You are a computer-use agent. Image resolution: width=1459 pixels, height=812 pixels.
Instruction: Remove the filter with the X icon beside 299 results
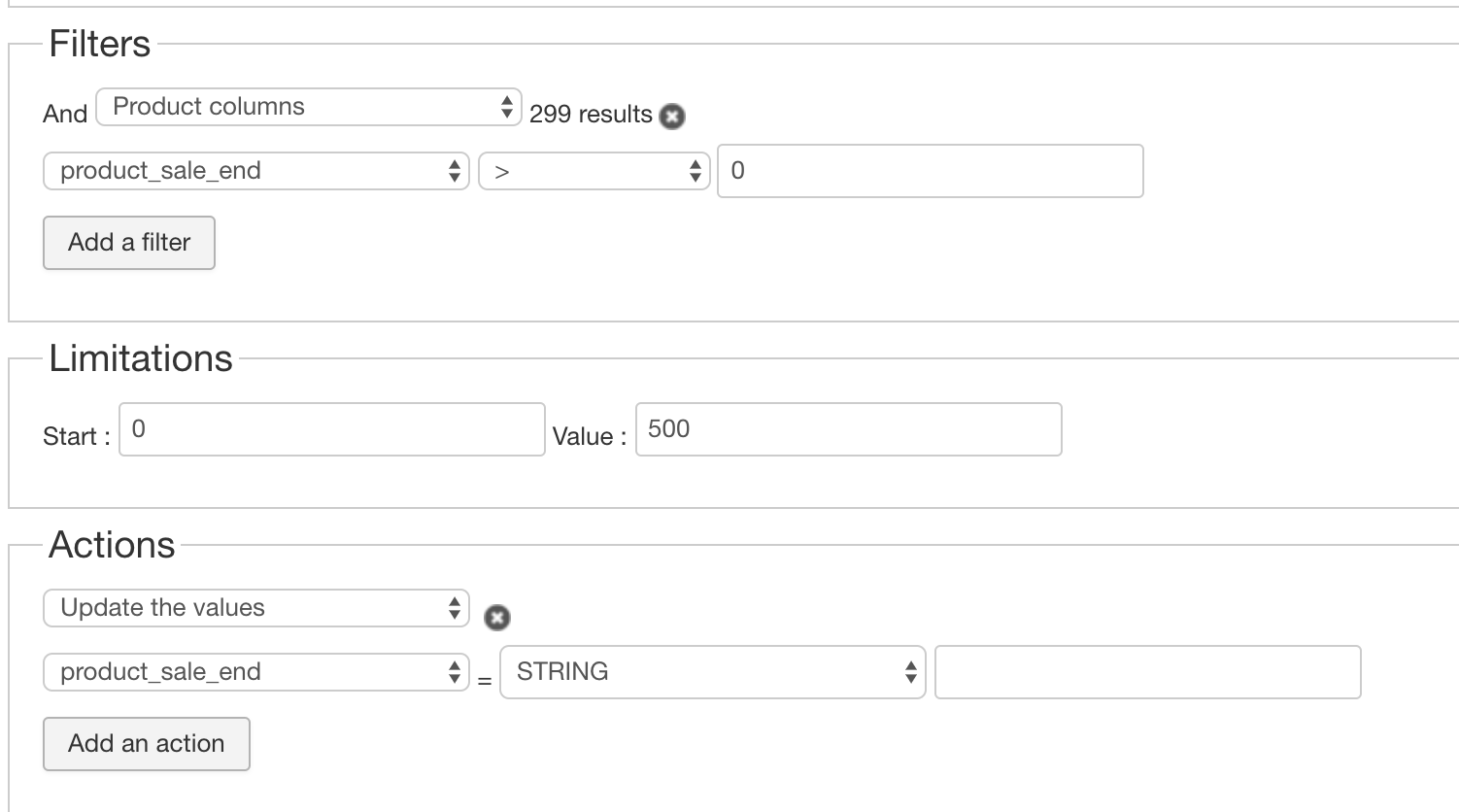pyautogui.click(x=671, y=117)
